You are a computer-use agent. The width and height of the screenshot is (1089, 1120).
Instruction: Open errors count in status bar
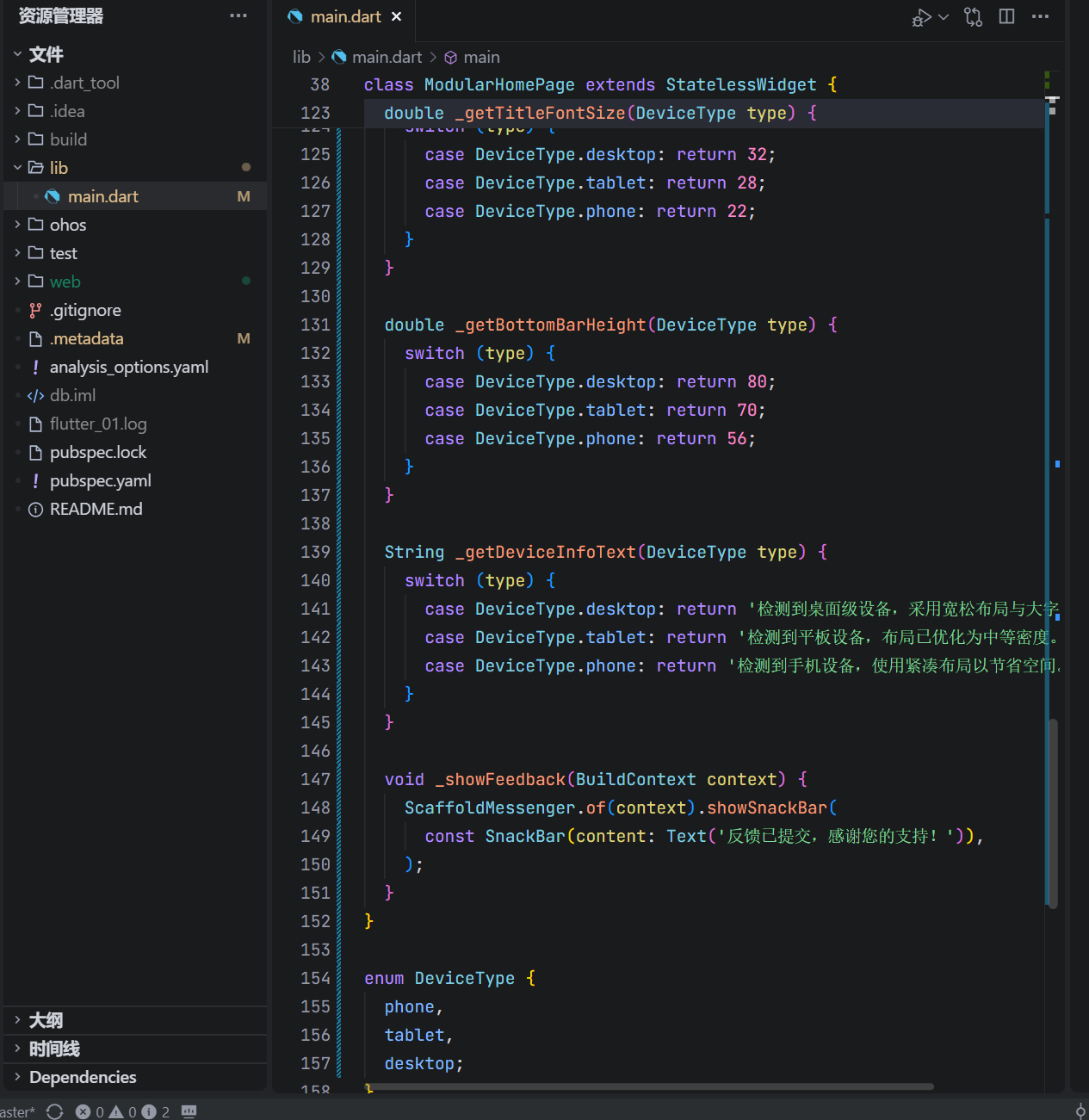(x=90, y=1111)
